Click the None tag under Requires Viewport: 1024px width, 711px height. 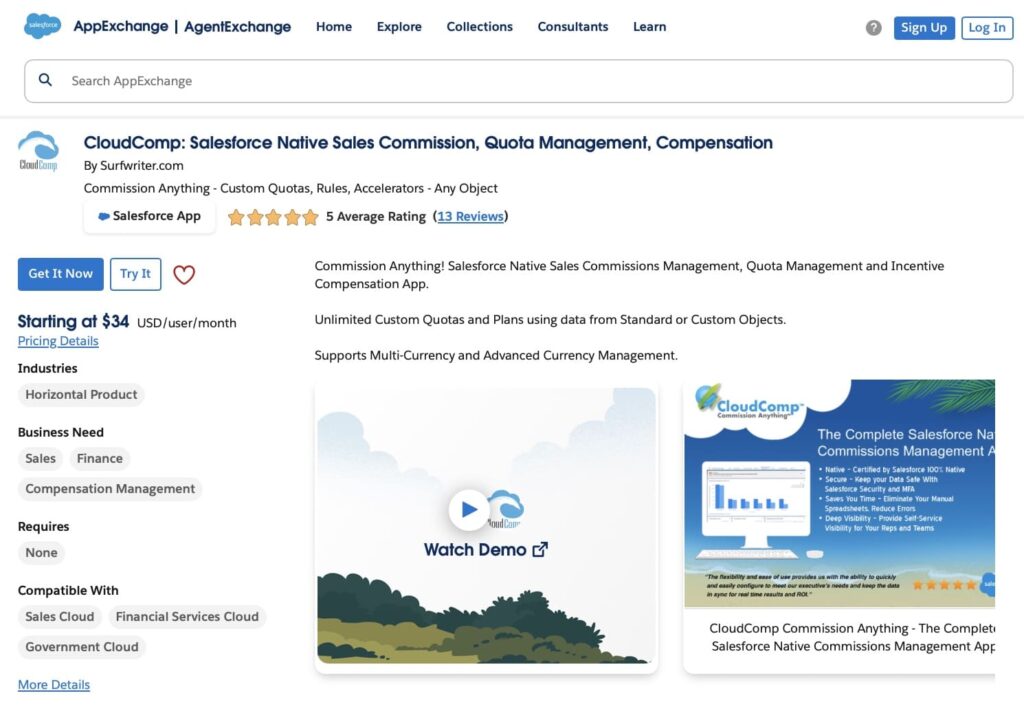click(x=41, y=552)
